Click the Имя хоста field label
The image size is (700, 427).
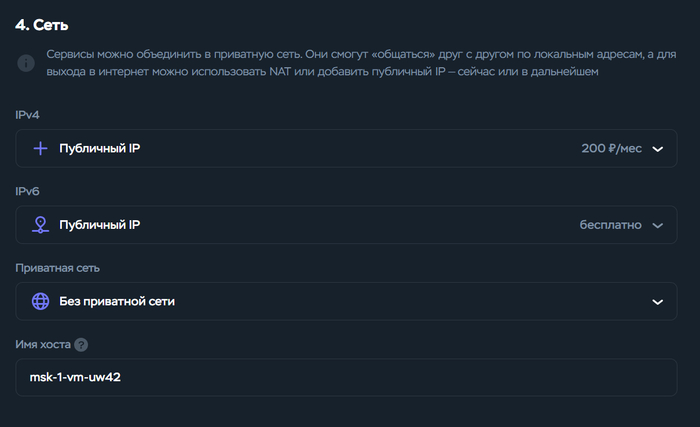[x=43, y=344]
